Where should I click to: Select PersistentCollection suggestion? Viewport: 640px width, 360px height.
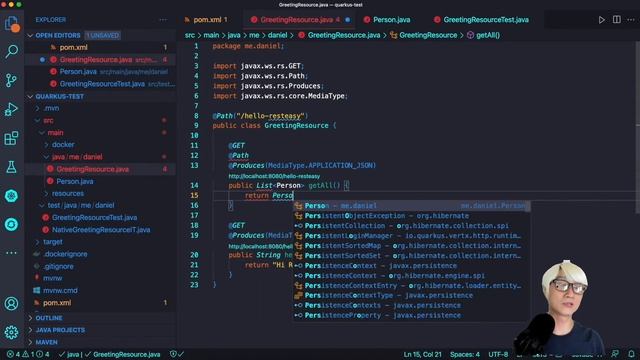[x=411, y=226]
